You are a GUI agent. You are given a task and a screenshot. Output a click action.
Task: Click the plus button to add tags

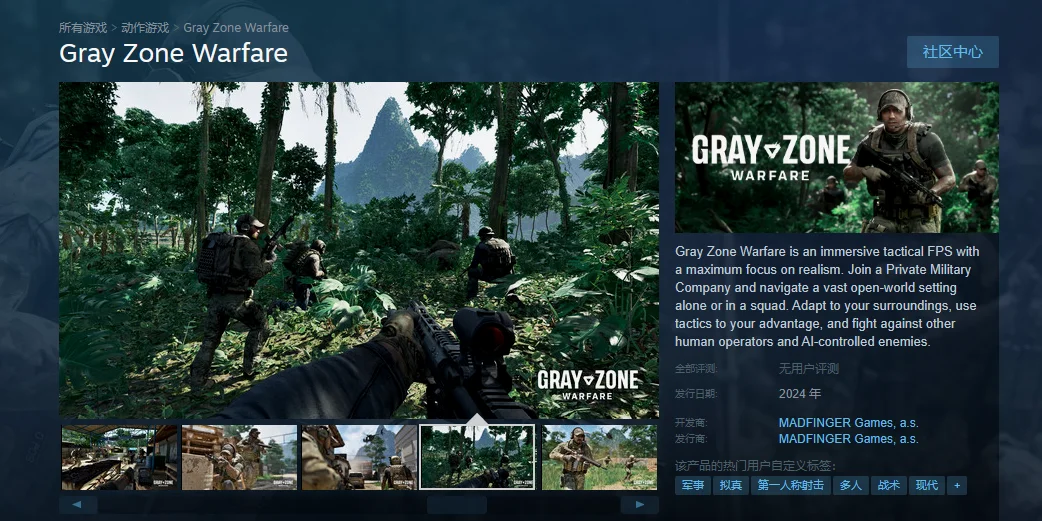(957, 486)
